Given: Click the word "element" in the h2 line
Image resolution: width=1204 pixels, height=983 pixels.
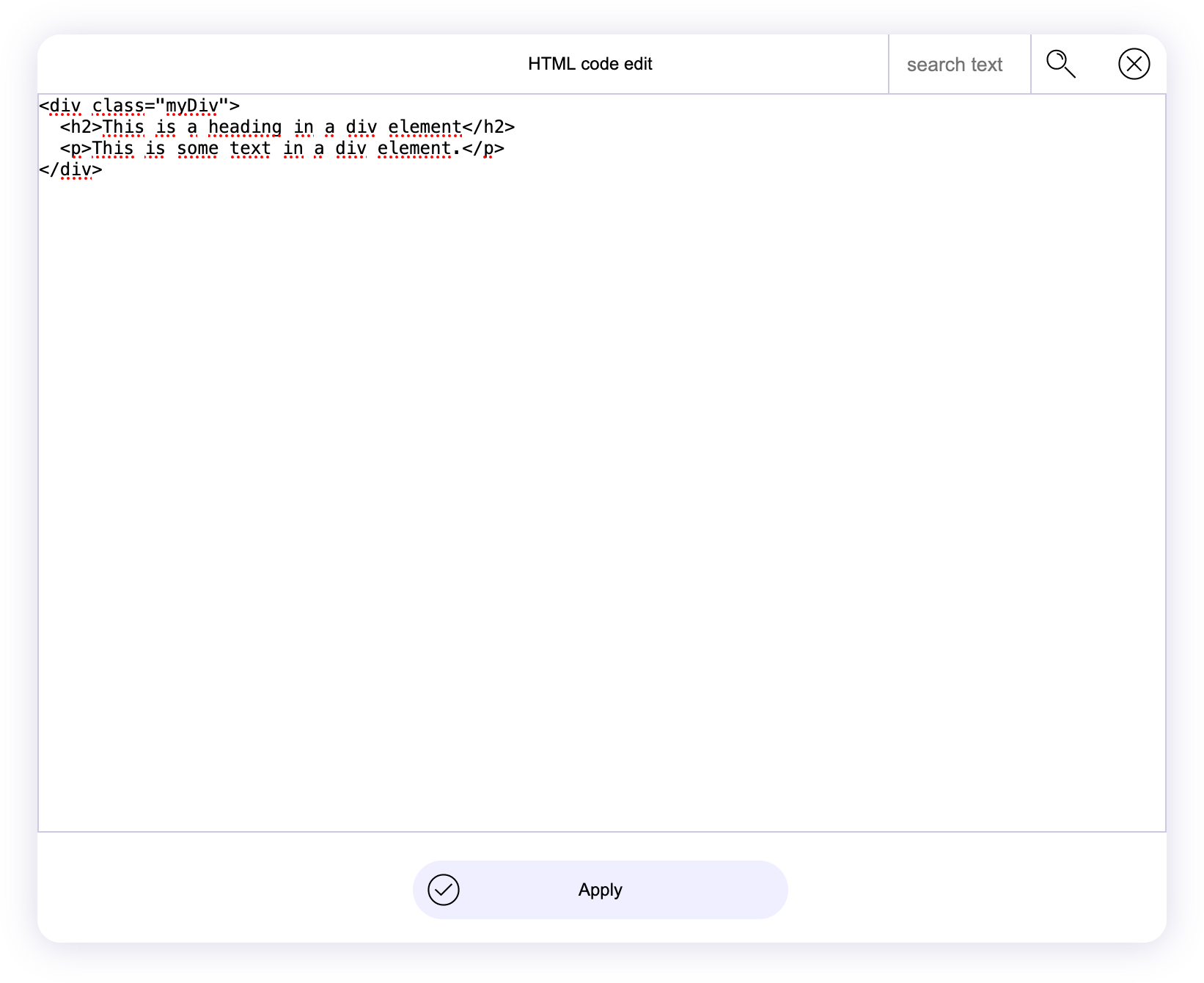Looking at the screenshot, I should pyautogui.click(x=425, y=128).
